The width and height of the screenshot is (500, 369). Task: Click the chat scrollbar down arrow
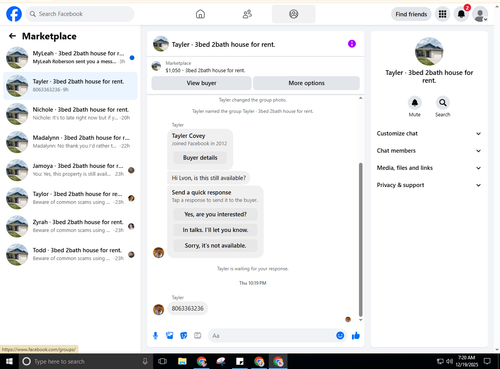coord(360,320)
